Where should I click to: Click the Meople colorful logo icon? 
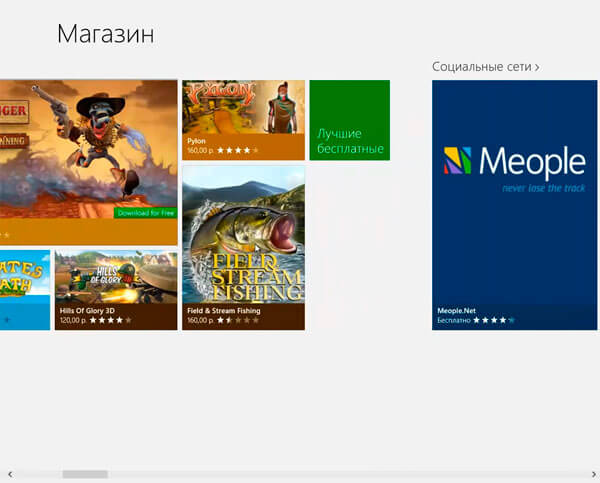click(x=458, y=160)
